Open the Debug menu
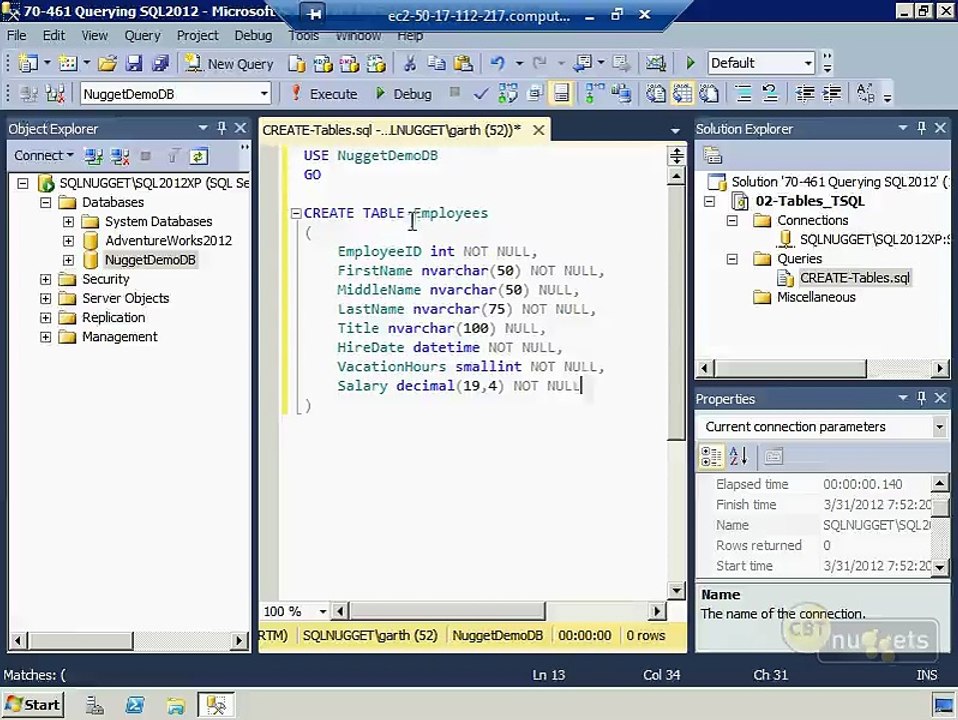This screenshot has height=720, width=958. (253, 35)
